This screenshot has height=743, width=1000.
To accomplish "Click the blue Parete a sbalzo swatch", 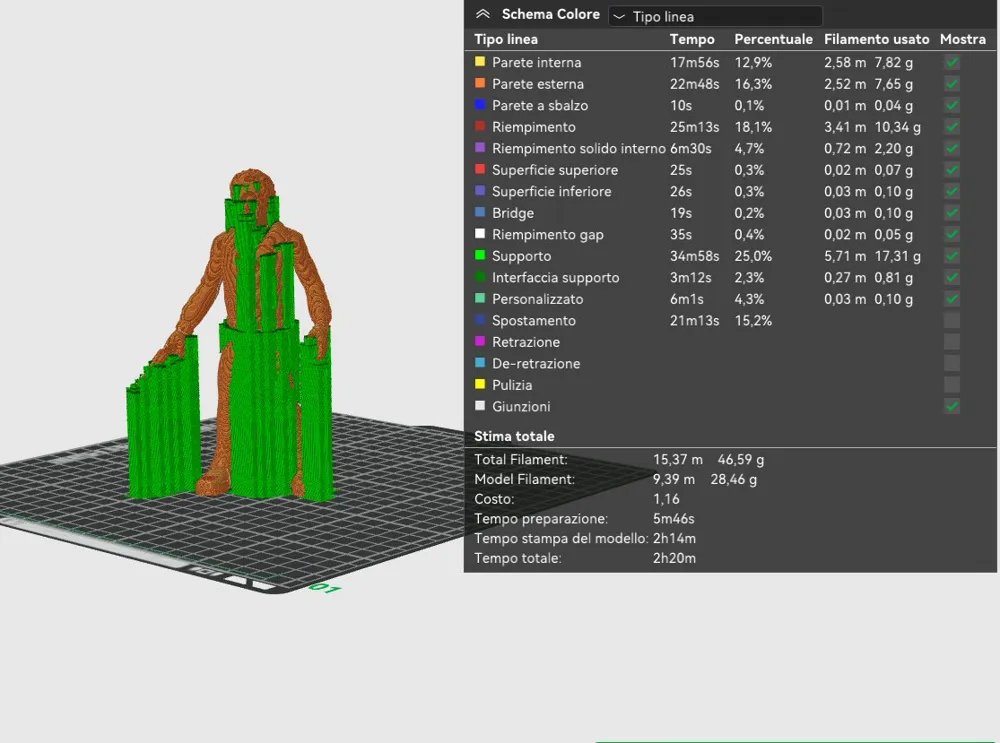I will click(x=480, y=105).
